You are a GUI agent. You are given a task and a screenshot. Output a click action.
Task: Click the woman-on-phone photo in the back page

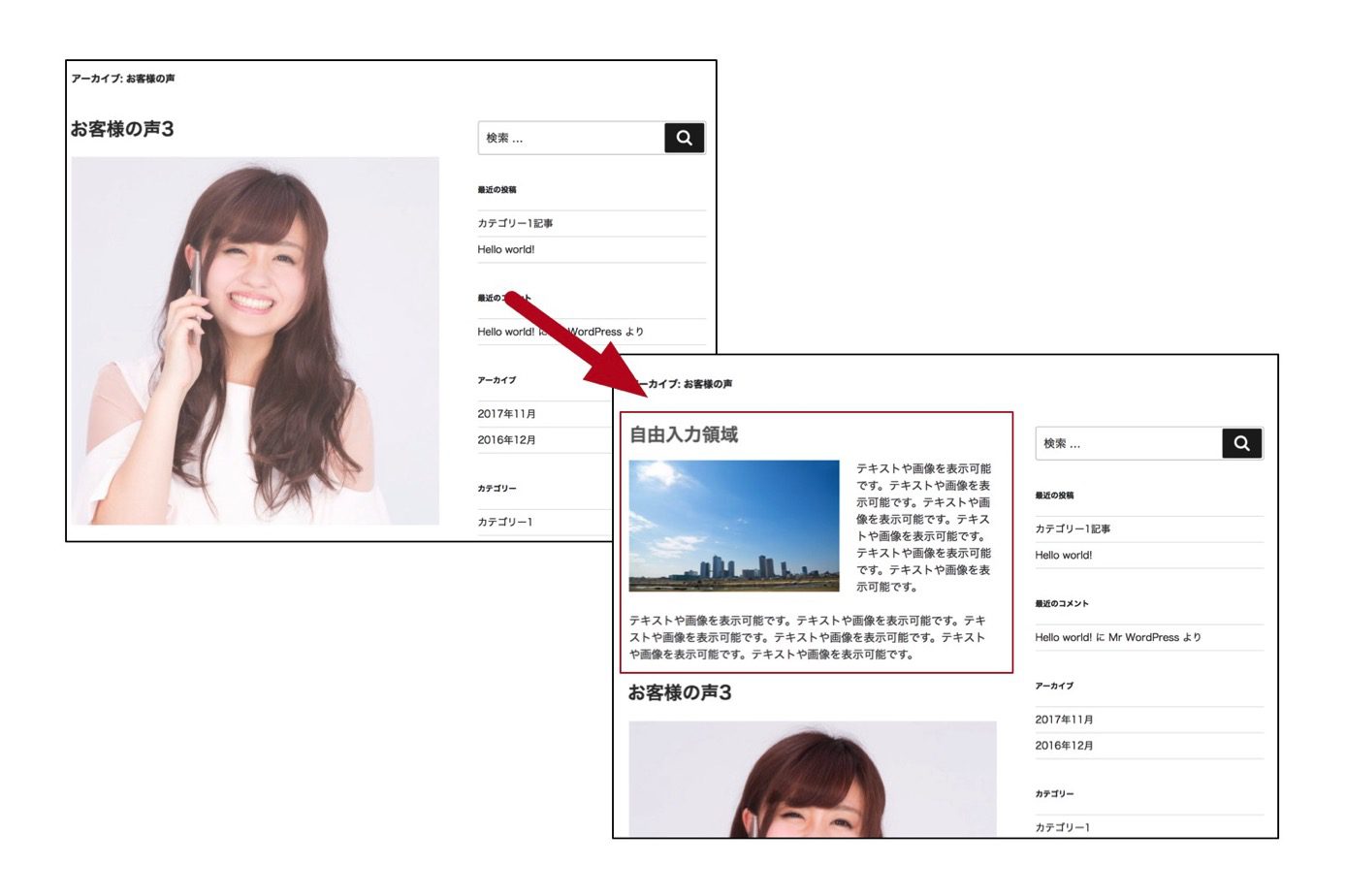(255, 341)
